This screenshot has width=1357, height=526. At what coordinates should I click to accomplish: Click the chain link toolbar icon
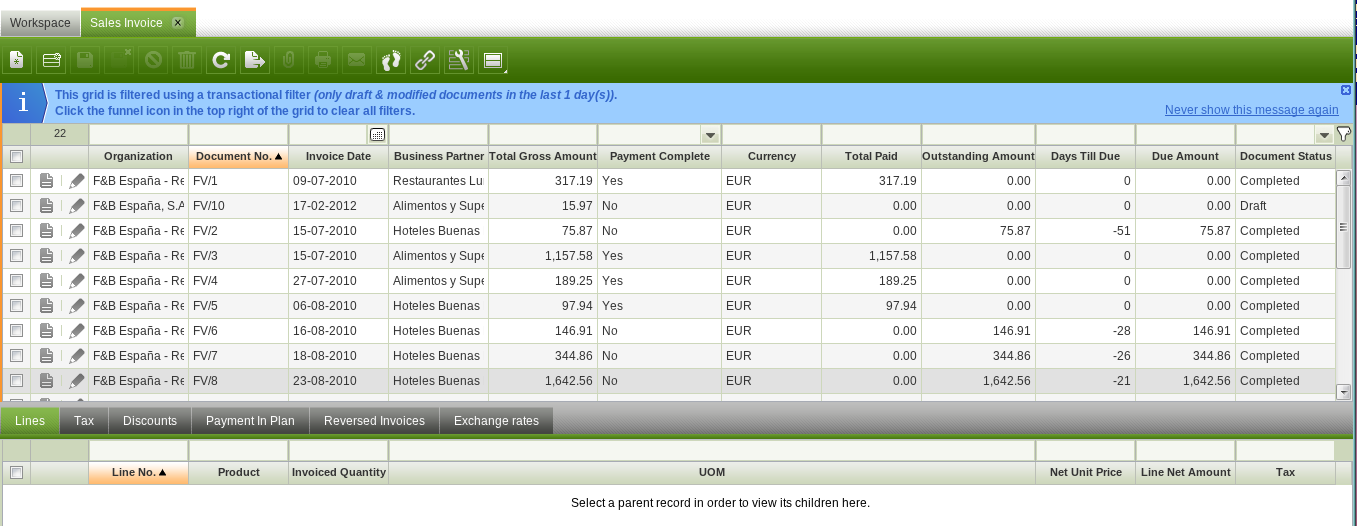tap(425, 61)
